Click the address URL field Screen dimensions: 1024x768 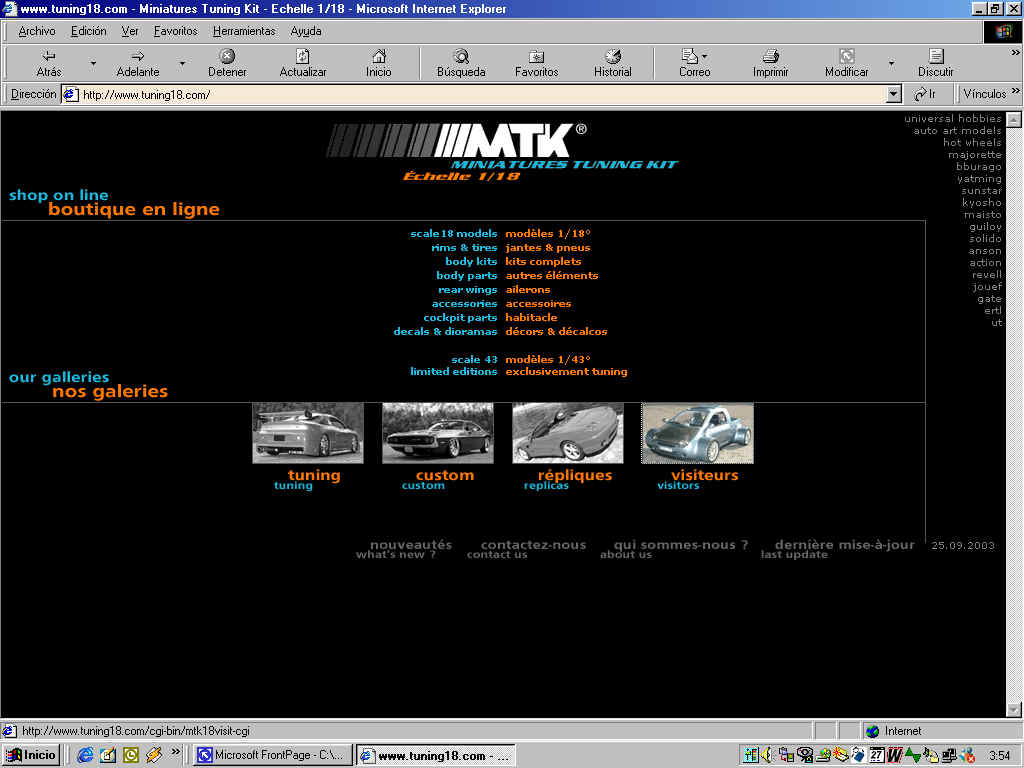(482, 95)
